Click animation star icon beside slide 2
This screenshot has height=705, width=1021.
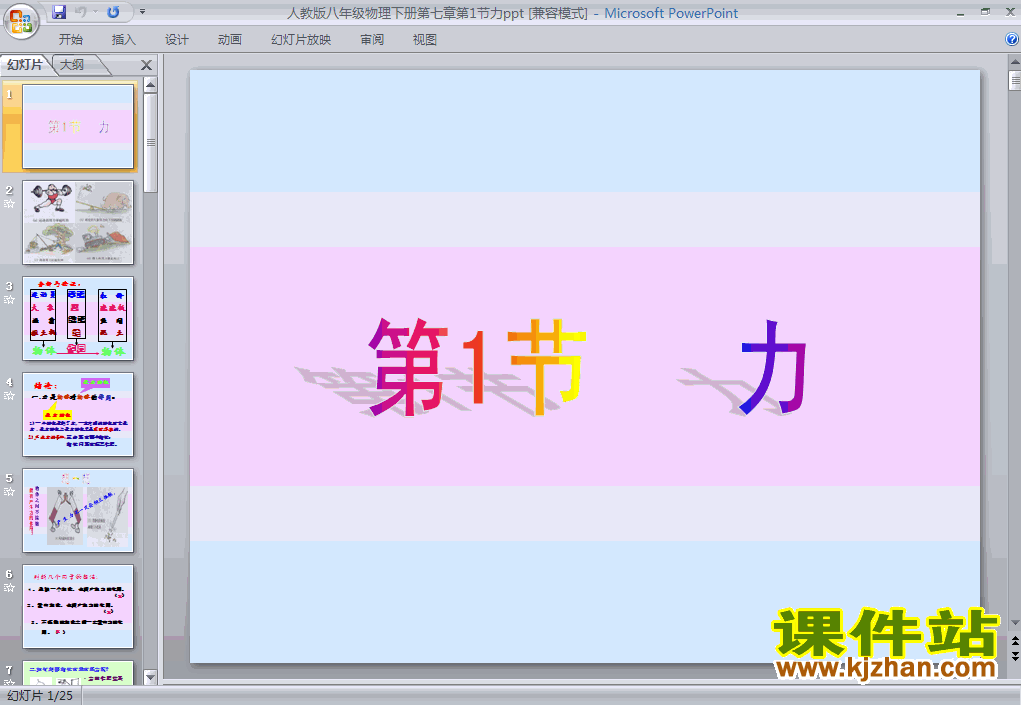(9, 204)
